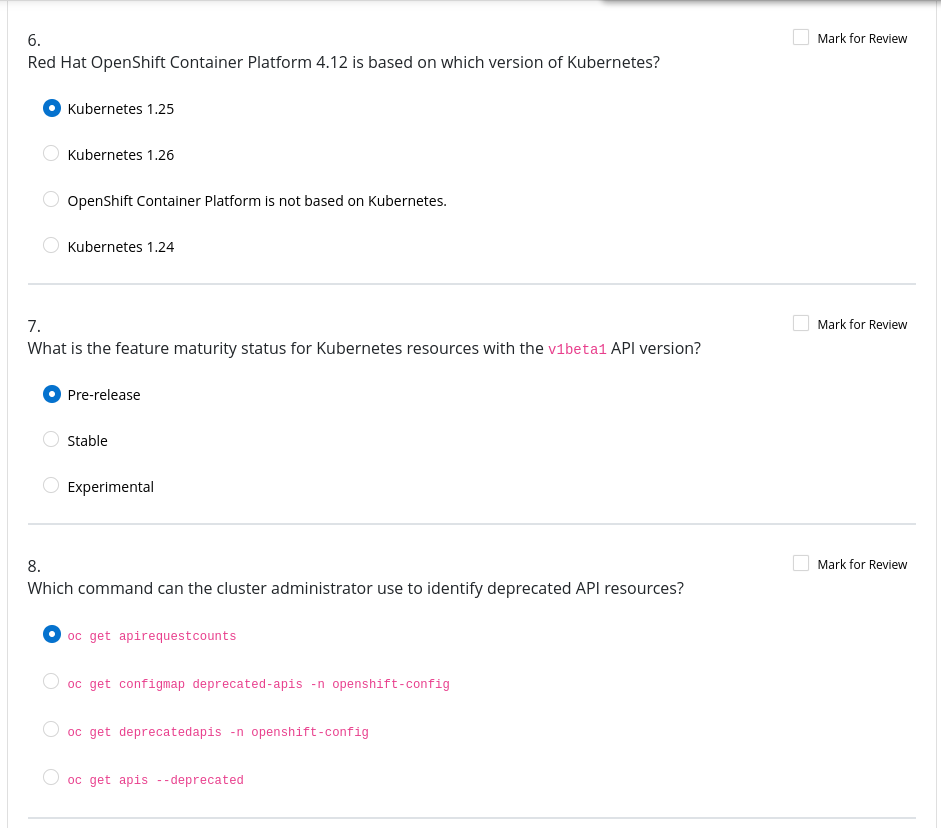Select the Kubernetes 1.25 answer
The height and width of the screenshot is (828, 941).
tap(52, 108)
